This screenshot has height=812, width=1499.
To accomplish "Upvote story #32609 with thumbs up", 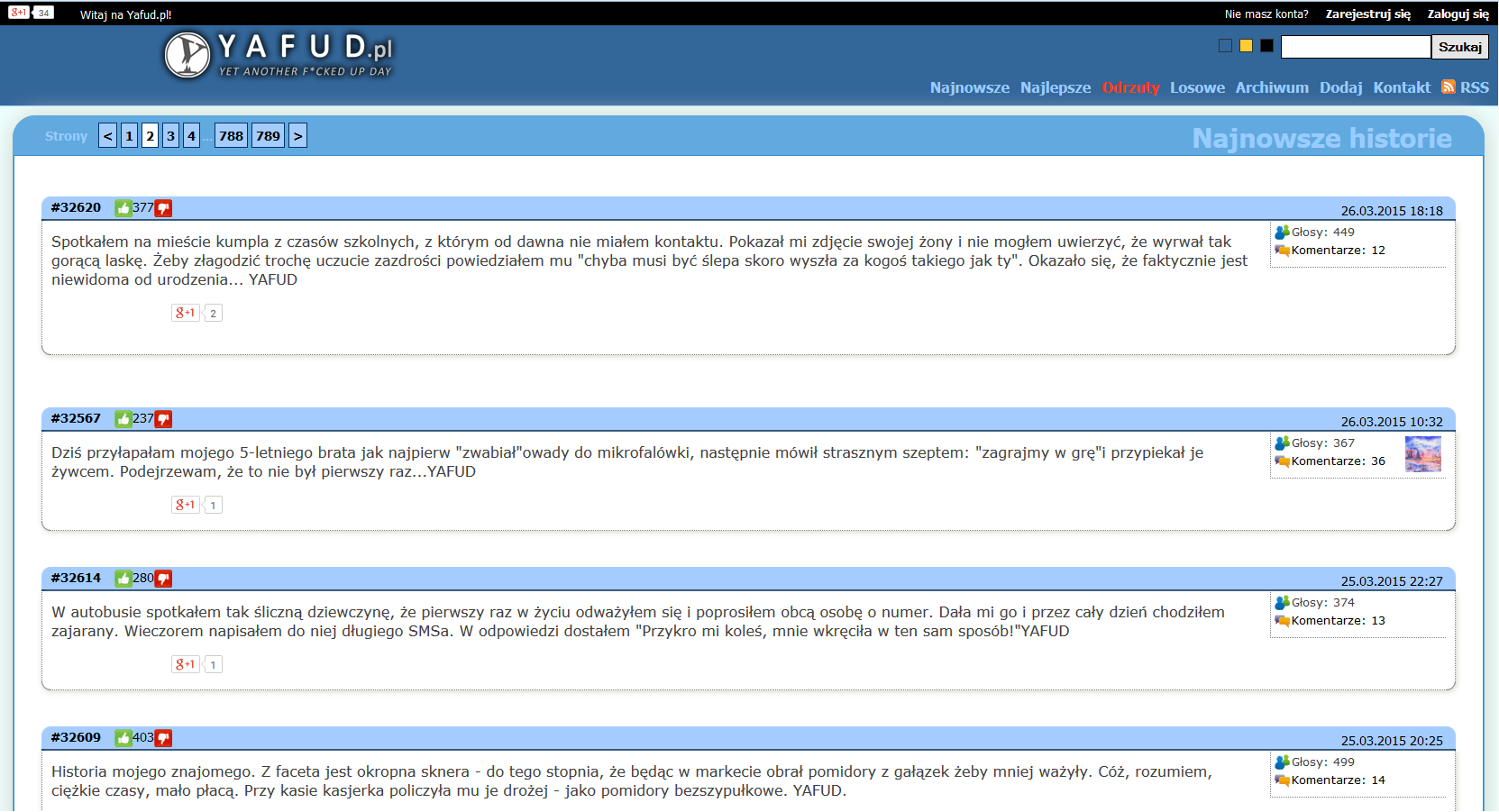I will coord(123,738).
